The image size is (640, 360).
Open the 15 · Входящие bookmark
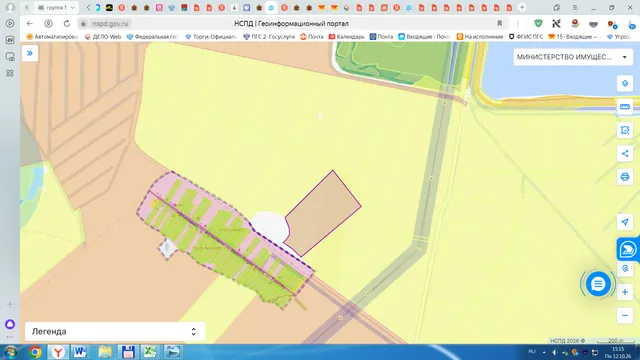coord(575,37)
